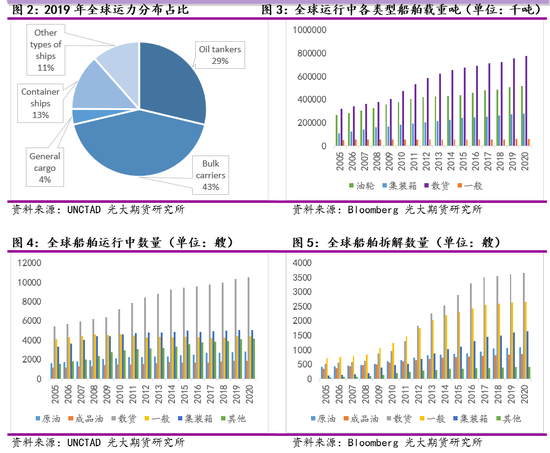Click the 2020 gray bar in figure 4
Screen dimensions: 550x453
pyautogui.click(x=249, y=328)
